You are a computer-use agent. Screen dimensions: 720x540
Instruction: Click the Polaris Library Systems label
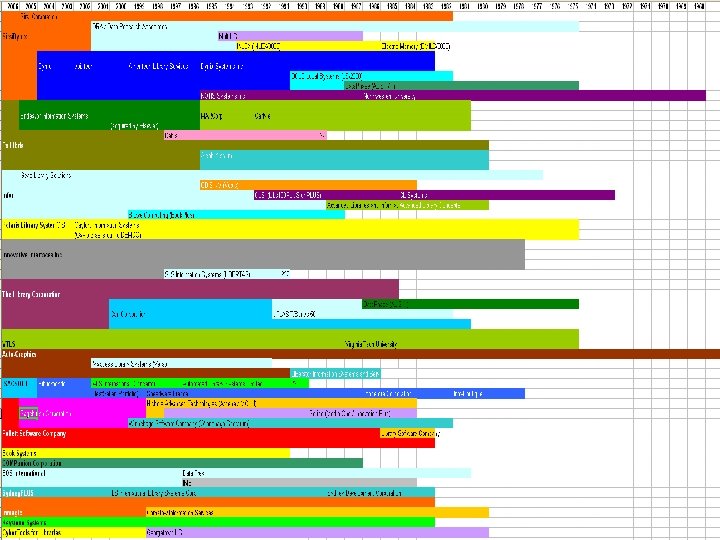[x=34, y=225]
